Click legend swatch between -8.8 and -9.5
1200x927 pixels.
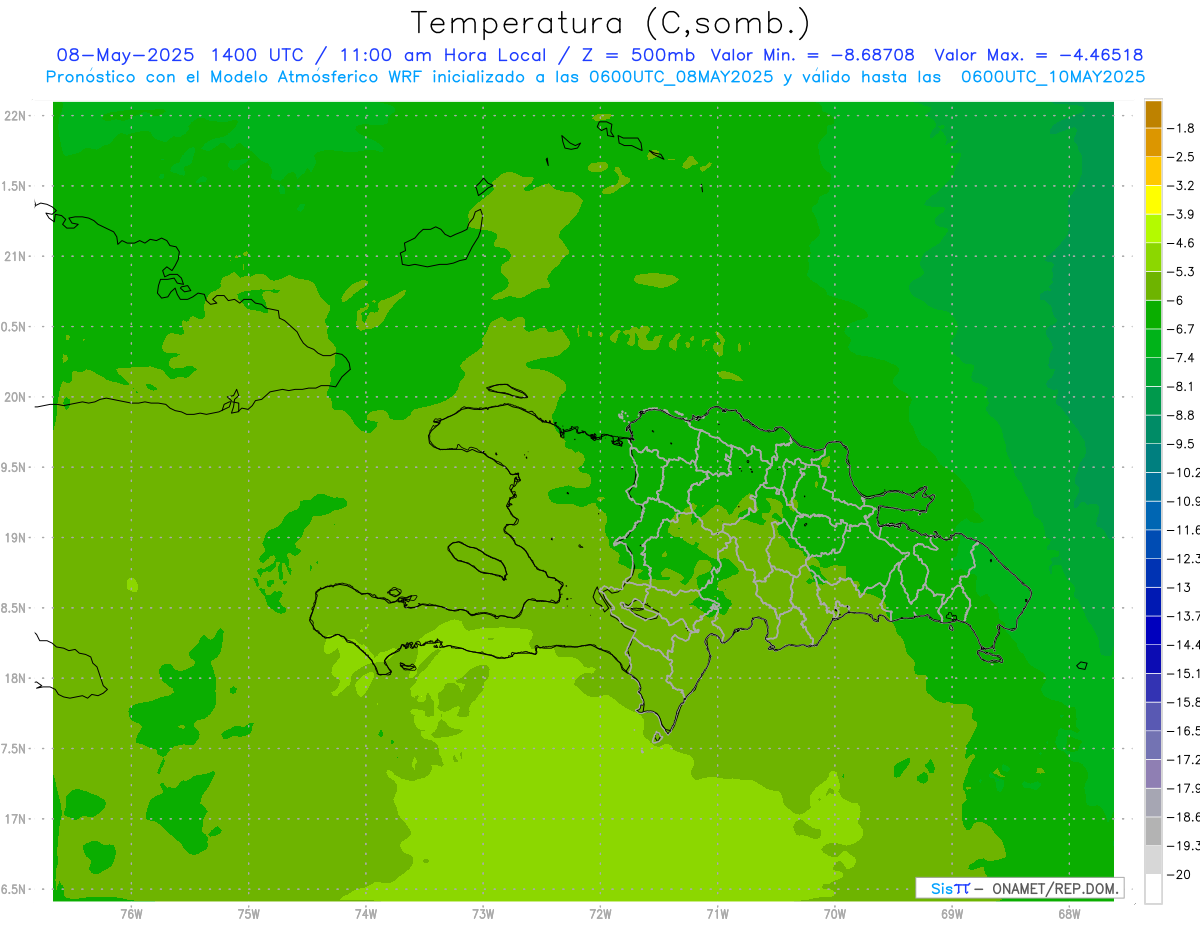pos(1153,429)
